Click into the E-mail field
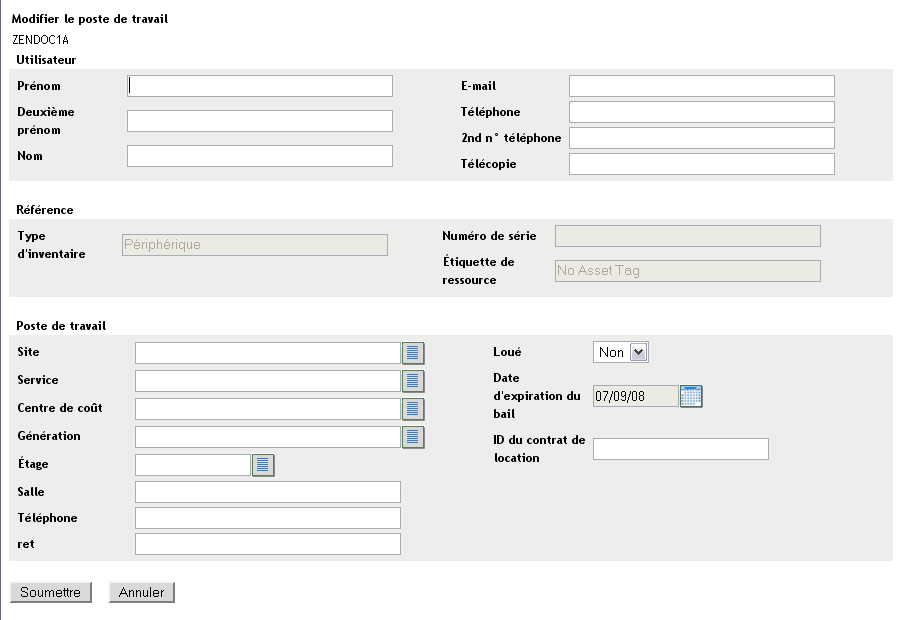901x620 pixels. coord(701,86)
